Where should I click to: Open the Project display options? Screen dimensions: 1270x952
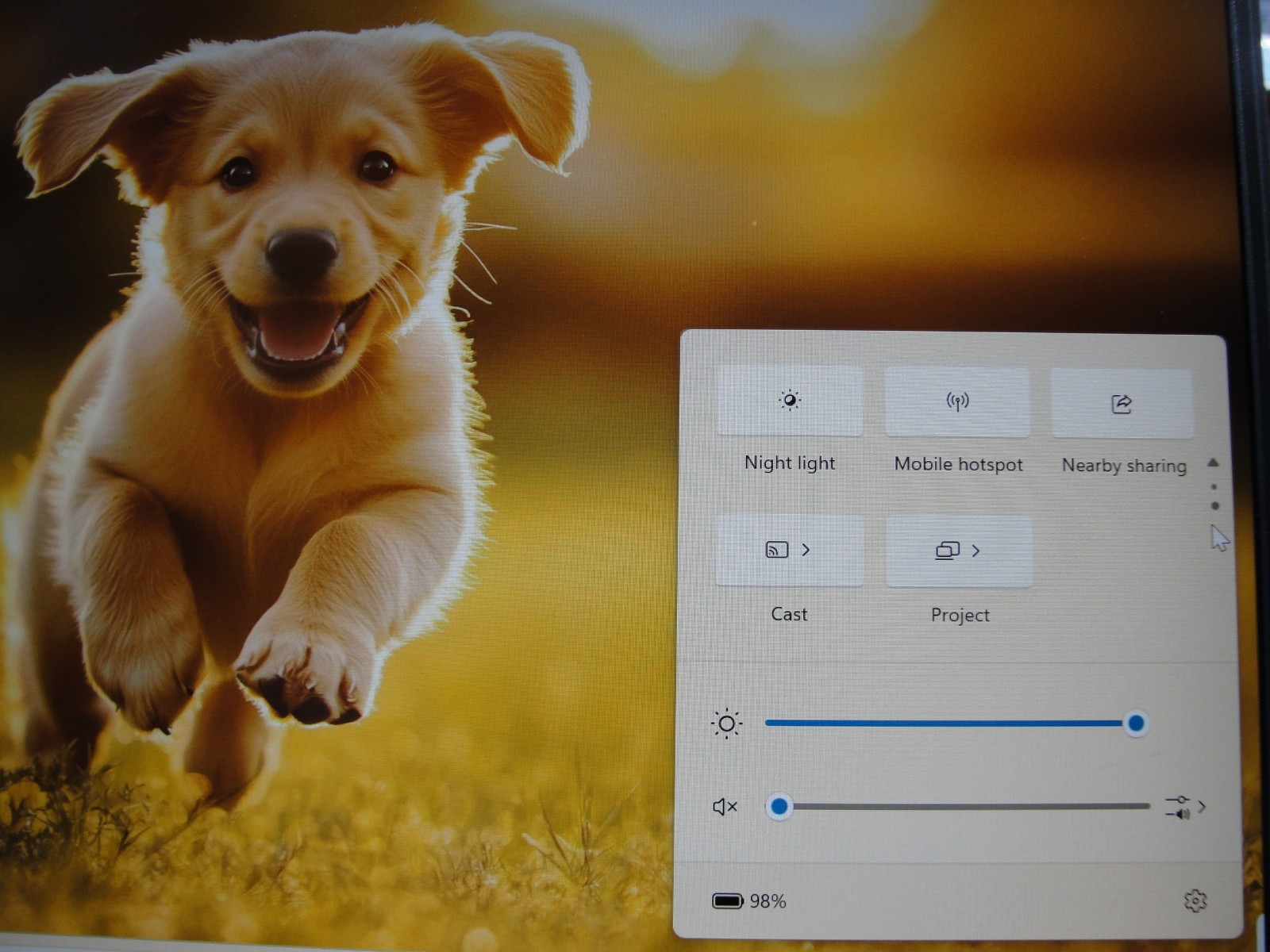960,551
